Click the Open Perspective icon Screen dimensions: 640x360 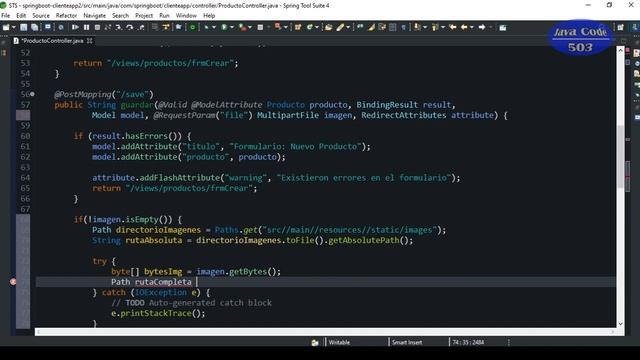pos(620,27)
